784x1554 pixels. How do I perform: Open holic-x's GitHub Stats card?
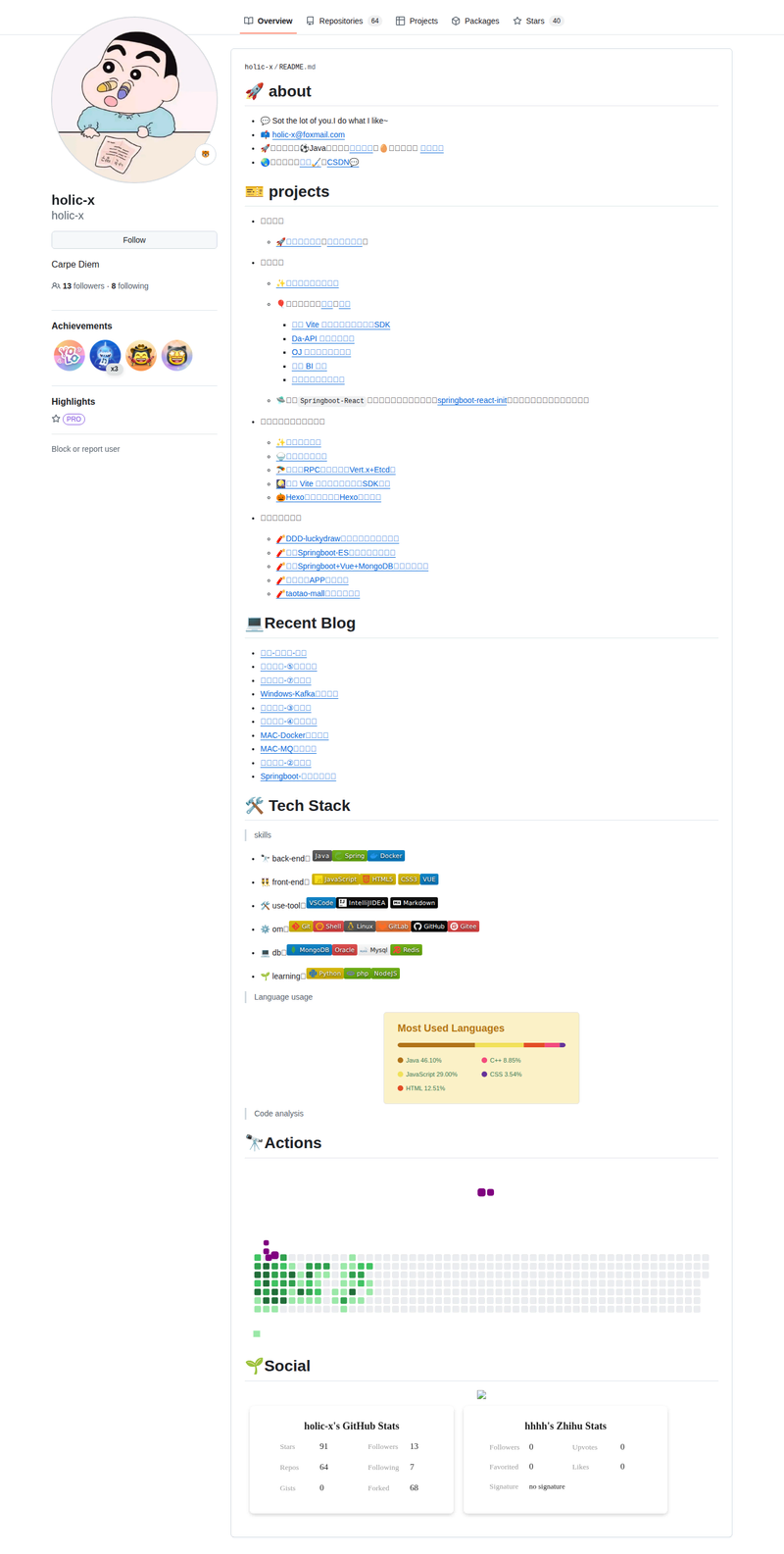(352, 1459)
